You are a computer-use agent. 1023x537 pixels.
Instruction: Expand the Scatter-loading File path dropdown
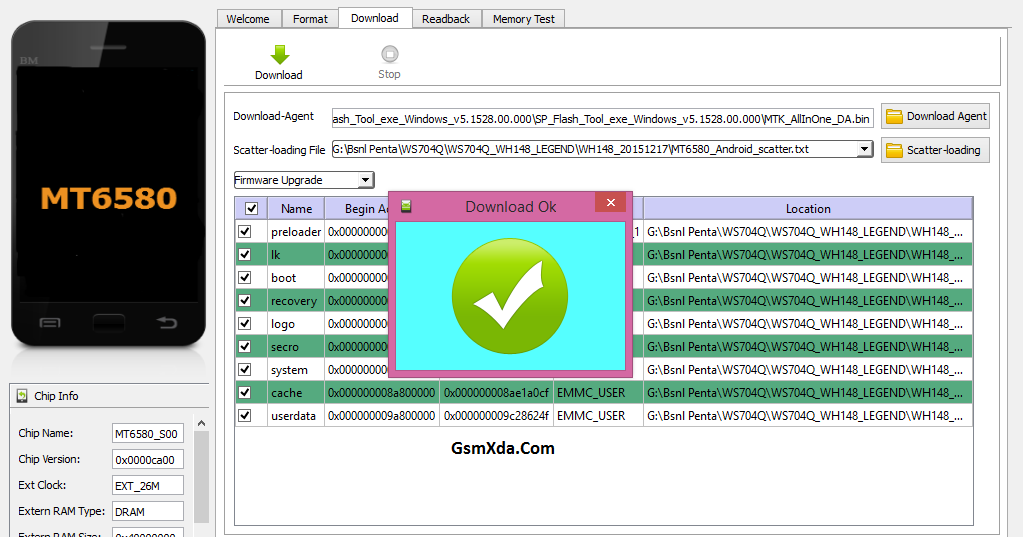[x=864, y=149]
